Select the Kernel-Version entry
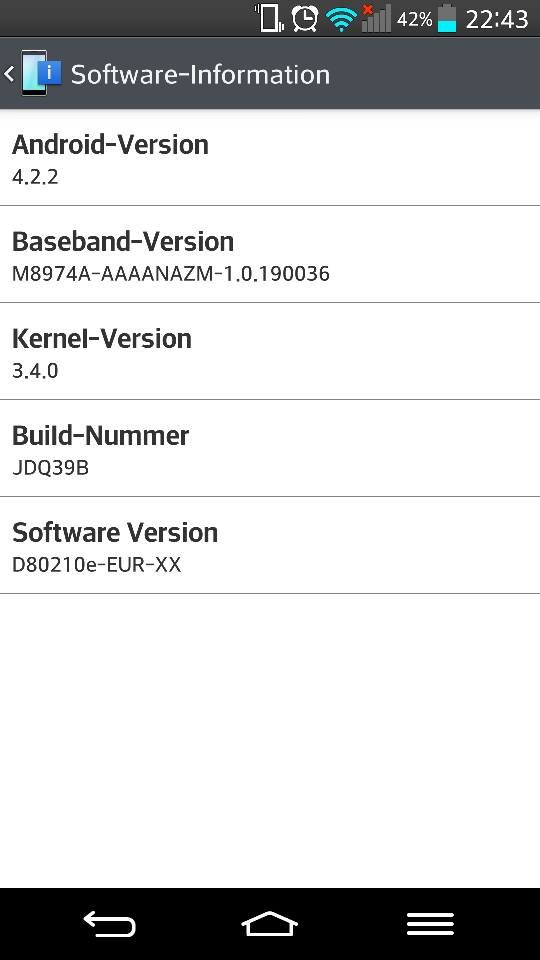Viewport: 540px width, 960px height. pos(270,351)
